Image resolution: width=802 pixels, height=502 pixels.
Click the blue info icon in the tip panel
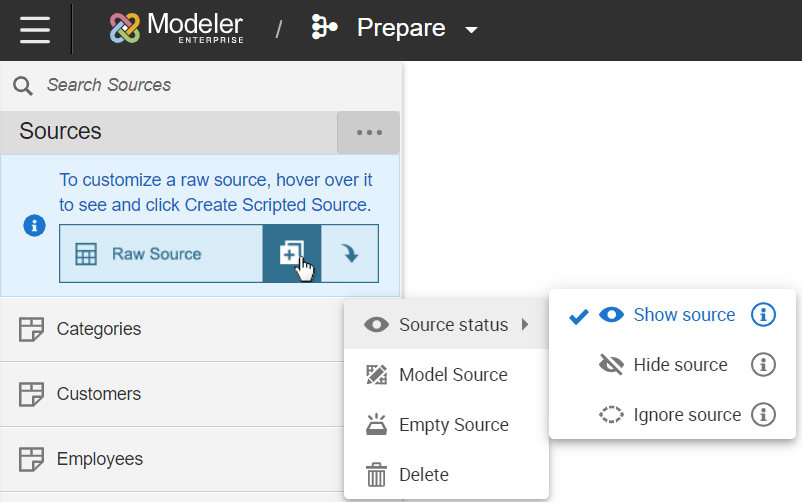click(x=34, y=226)
